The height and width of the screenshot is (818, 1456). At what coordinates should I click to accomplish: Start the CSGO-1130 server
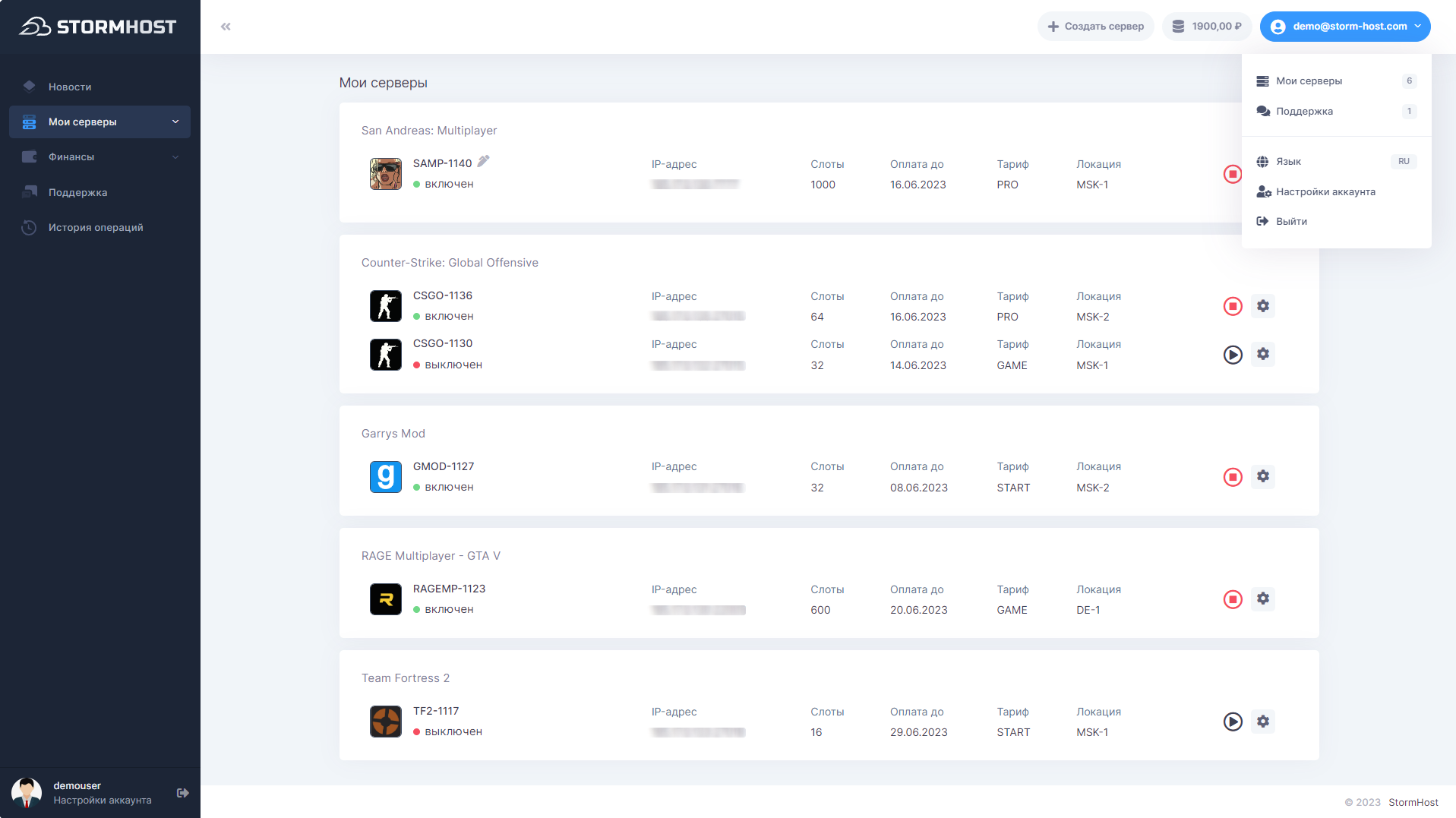pos(1232,355)
